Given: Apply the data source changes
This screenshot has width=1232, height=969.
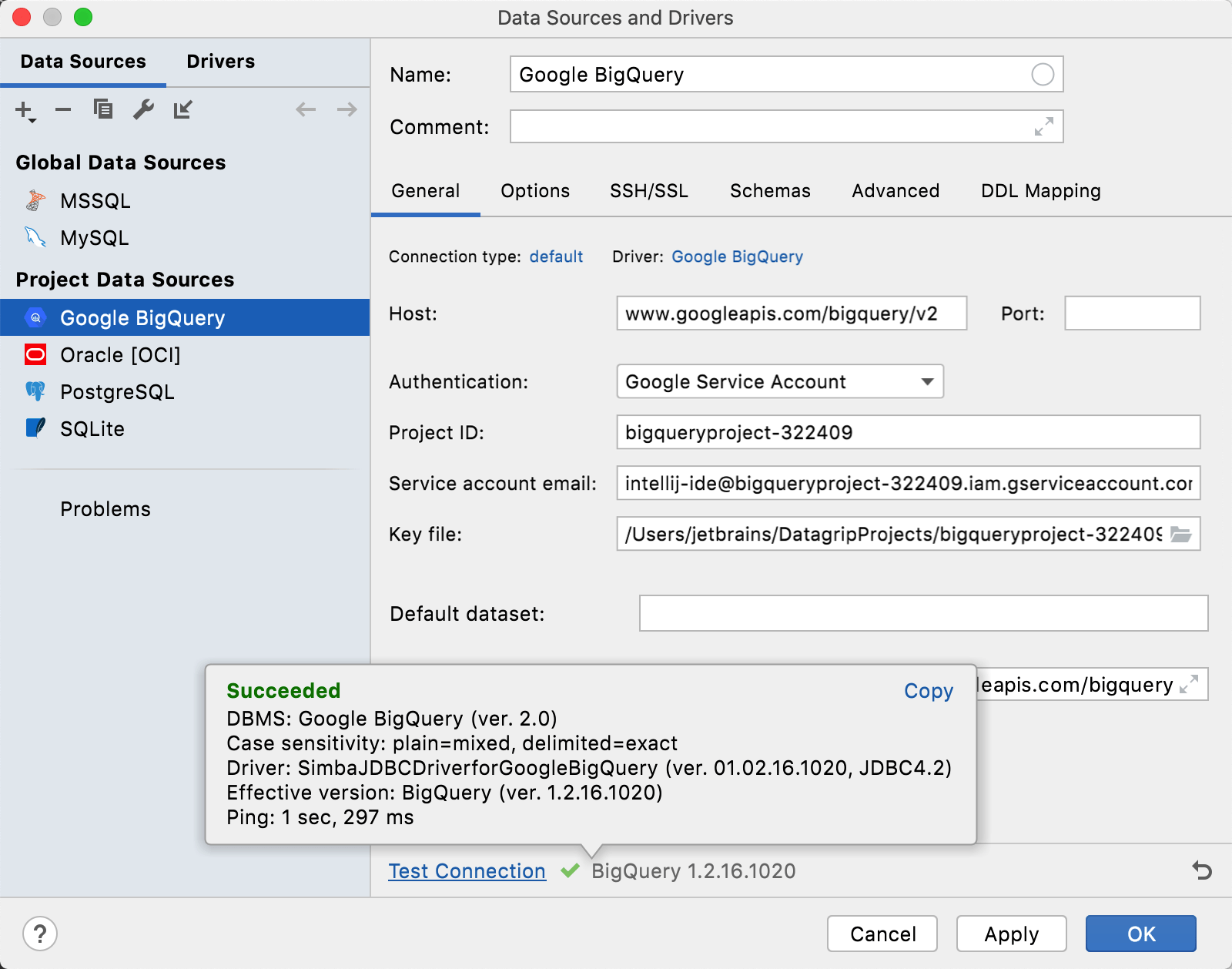Looking at the screenshot, I should [x=1011, y=934].
